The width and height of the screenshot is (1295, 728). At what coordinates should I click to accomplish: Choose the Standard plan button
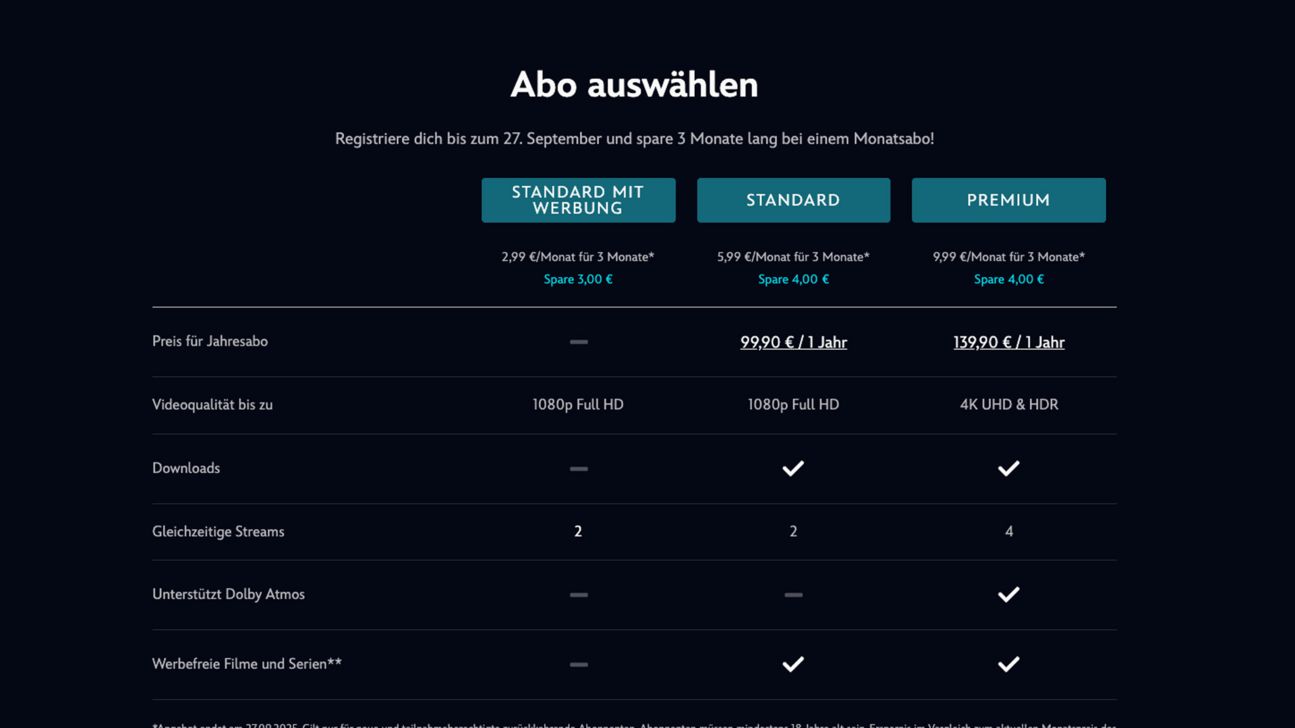coord(793,200)
